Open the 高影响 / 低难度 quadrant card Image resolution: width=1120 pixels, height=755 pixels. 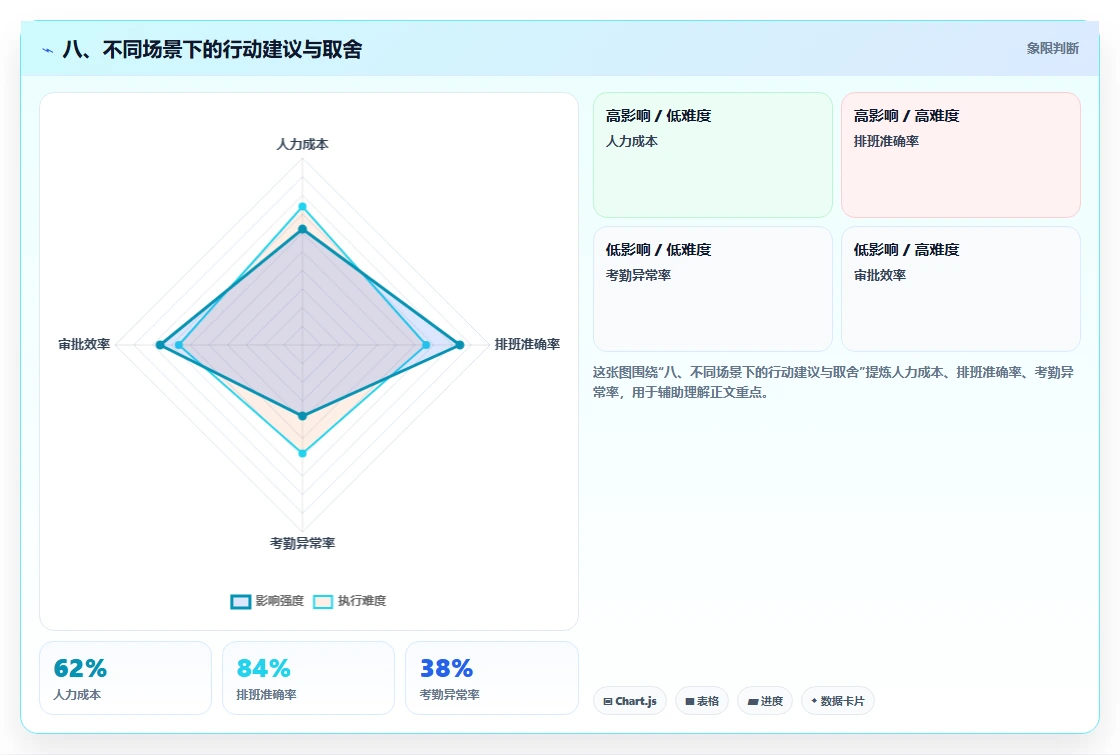coord(713,154)
